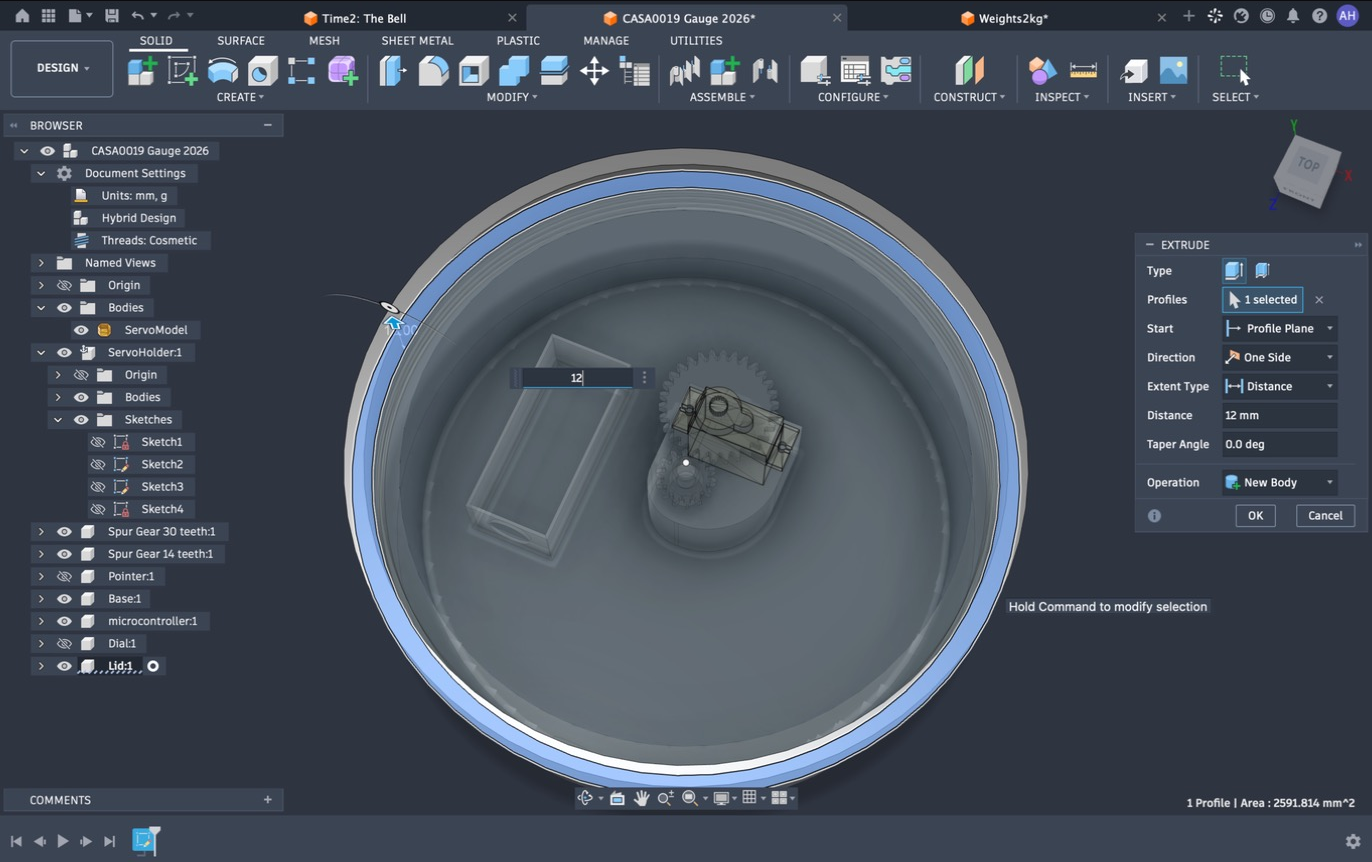Click the Fillet tool icon
The image size is (1372, 862).
click(433, 71)
